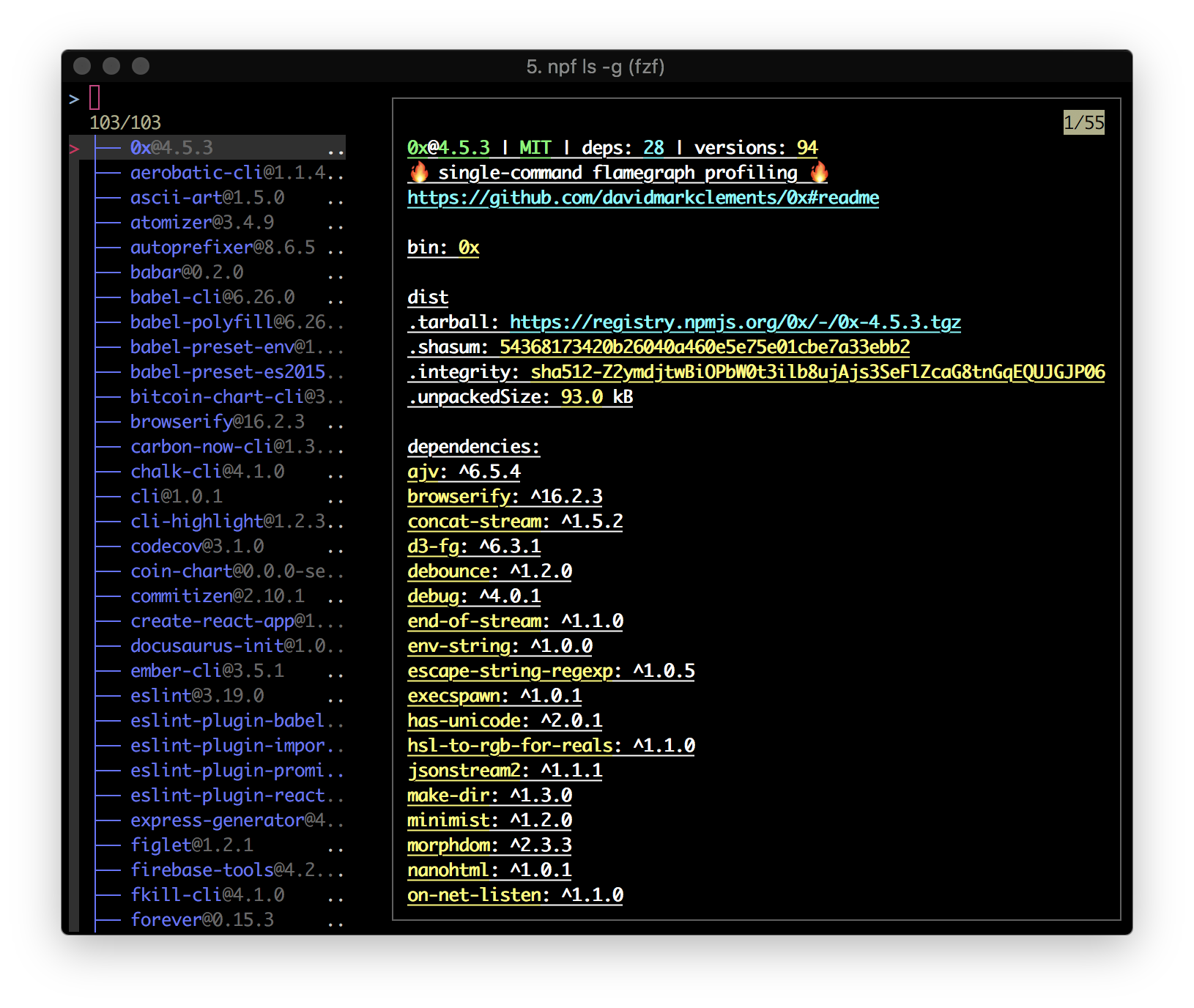Click the on-net-listen dependency line
Viewport: 1194px width, 1008px height.
(515, 895)
